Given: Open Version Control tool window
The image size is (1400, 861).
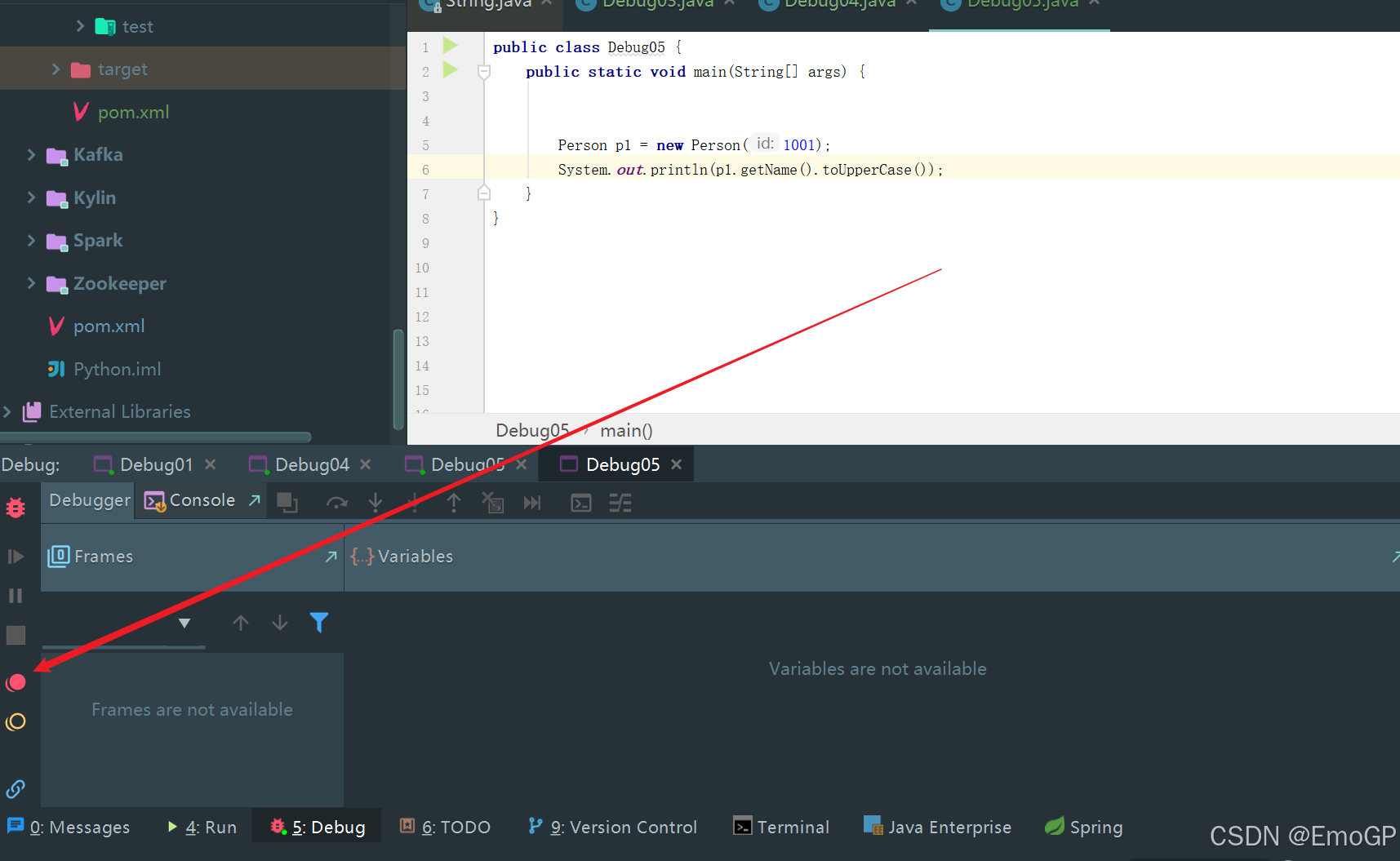Looking at the screenshot, I should [x=612, y=828].
